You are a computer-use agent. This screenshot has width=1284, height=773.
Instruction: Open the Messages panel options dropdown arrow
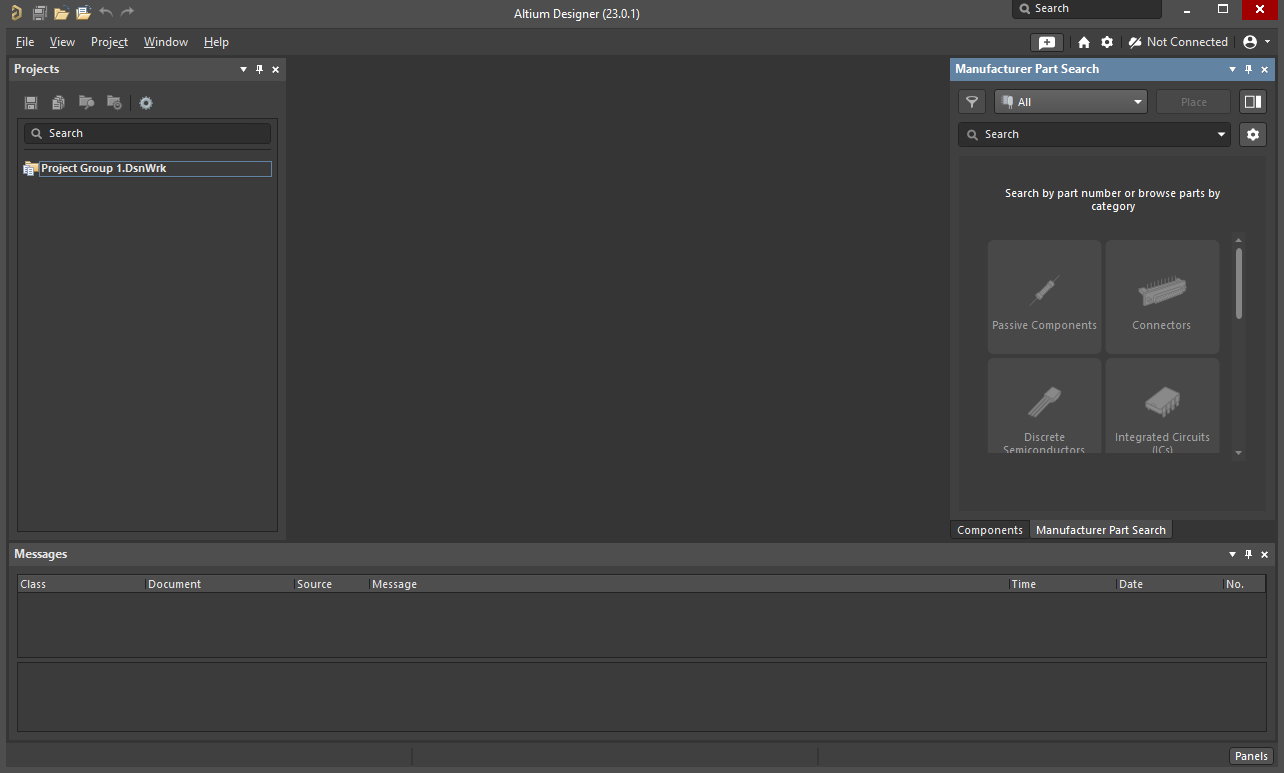point(1232,554)
